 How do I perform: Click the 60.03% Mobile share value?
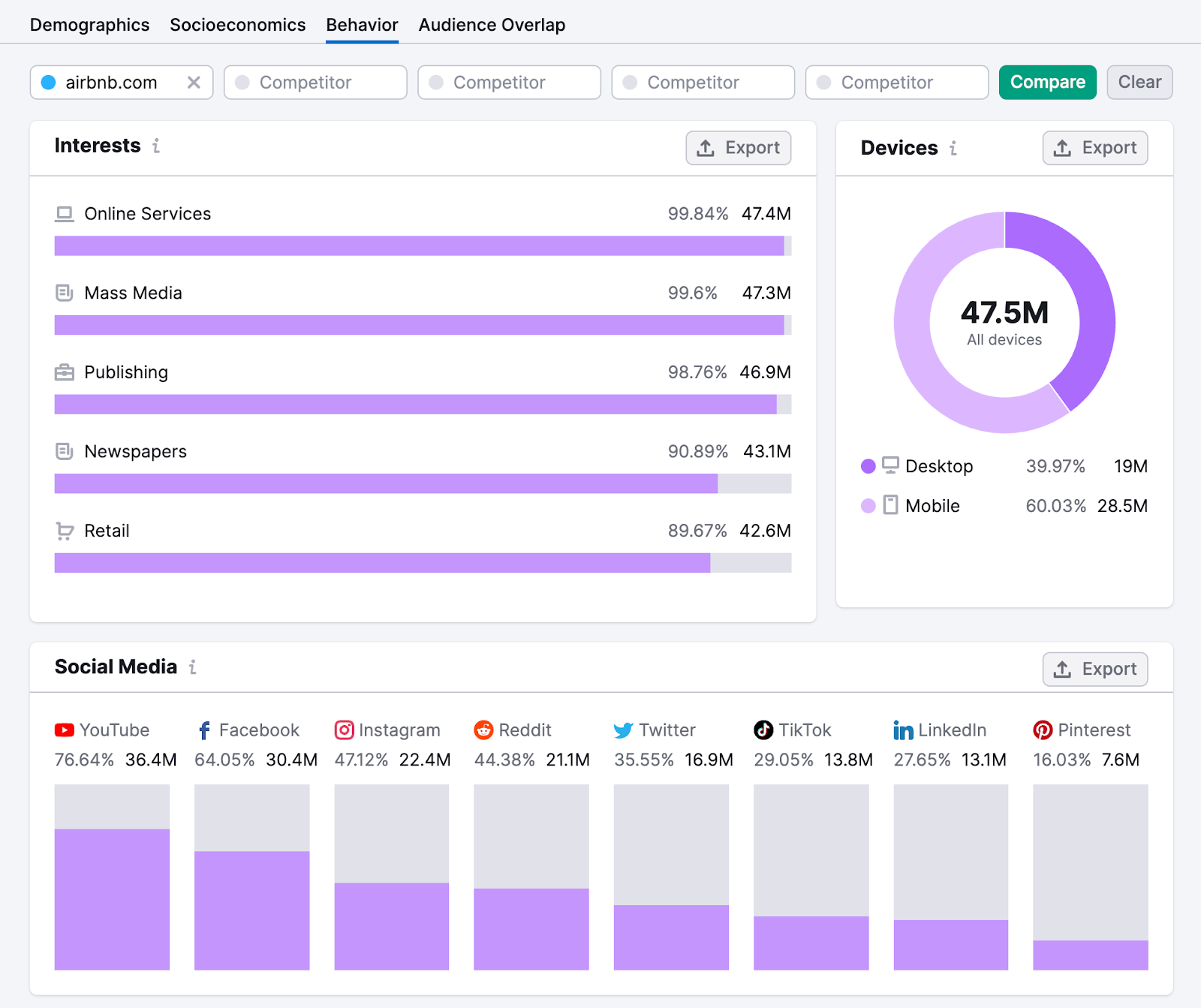pos(1055,506)
